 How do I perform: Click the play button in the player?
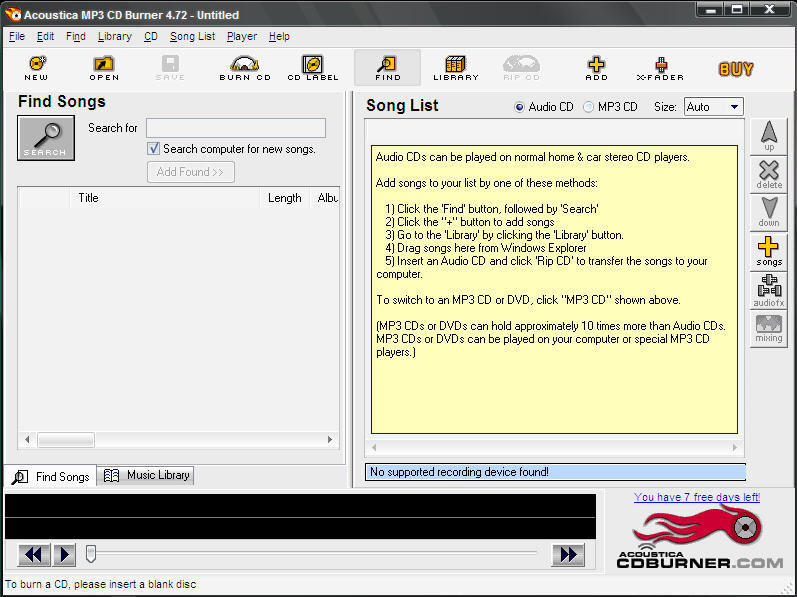coord(64,554)
